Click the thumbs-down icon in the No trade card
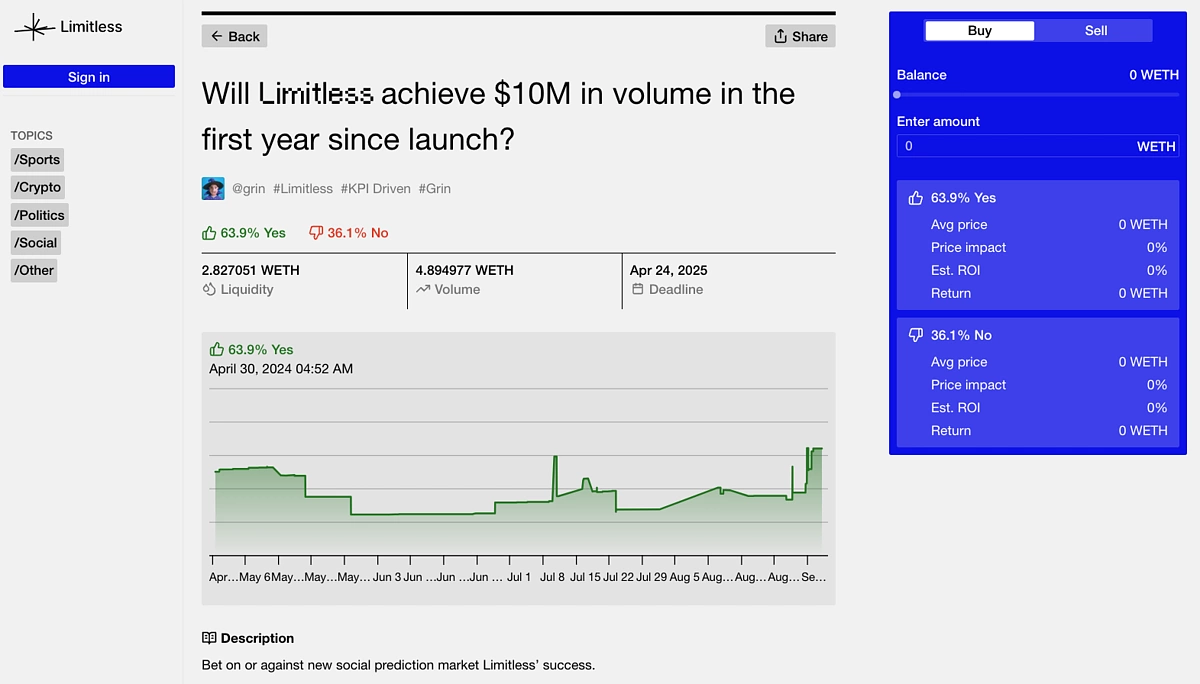 pyautogui.click(x=915, y=335)
